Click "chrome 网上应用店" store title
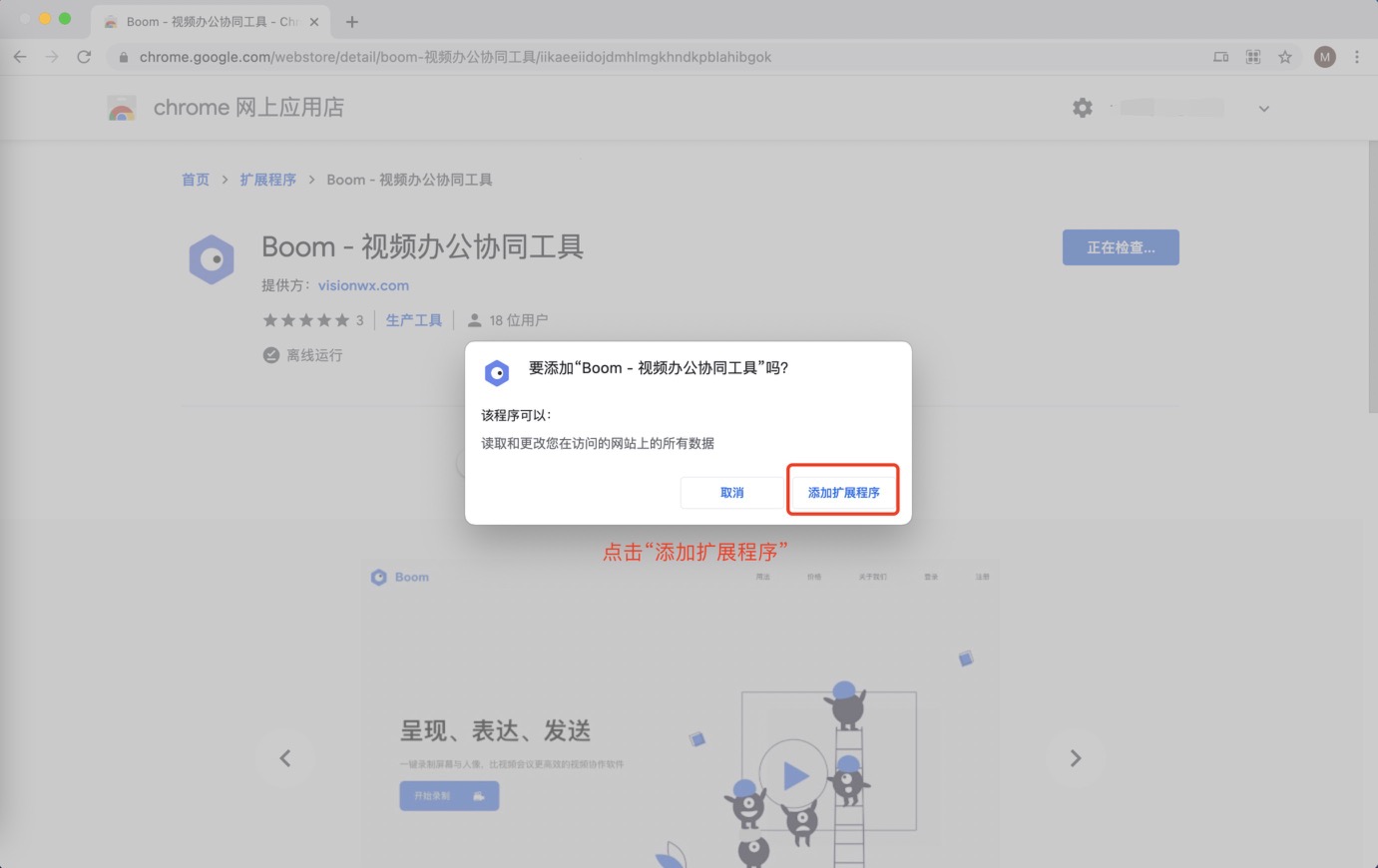Viewport: 1378px width, 868px height. pyautogui.click(x=248, y=108)
